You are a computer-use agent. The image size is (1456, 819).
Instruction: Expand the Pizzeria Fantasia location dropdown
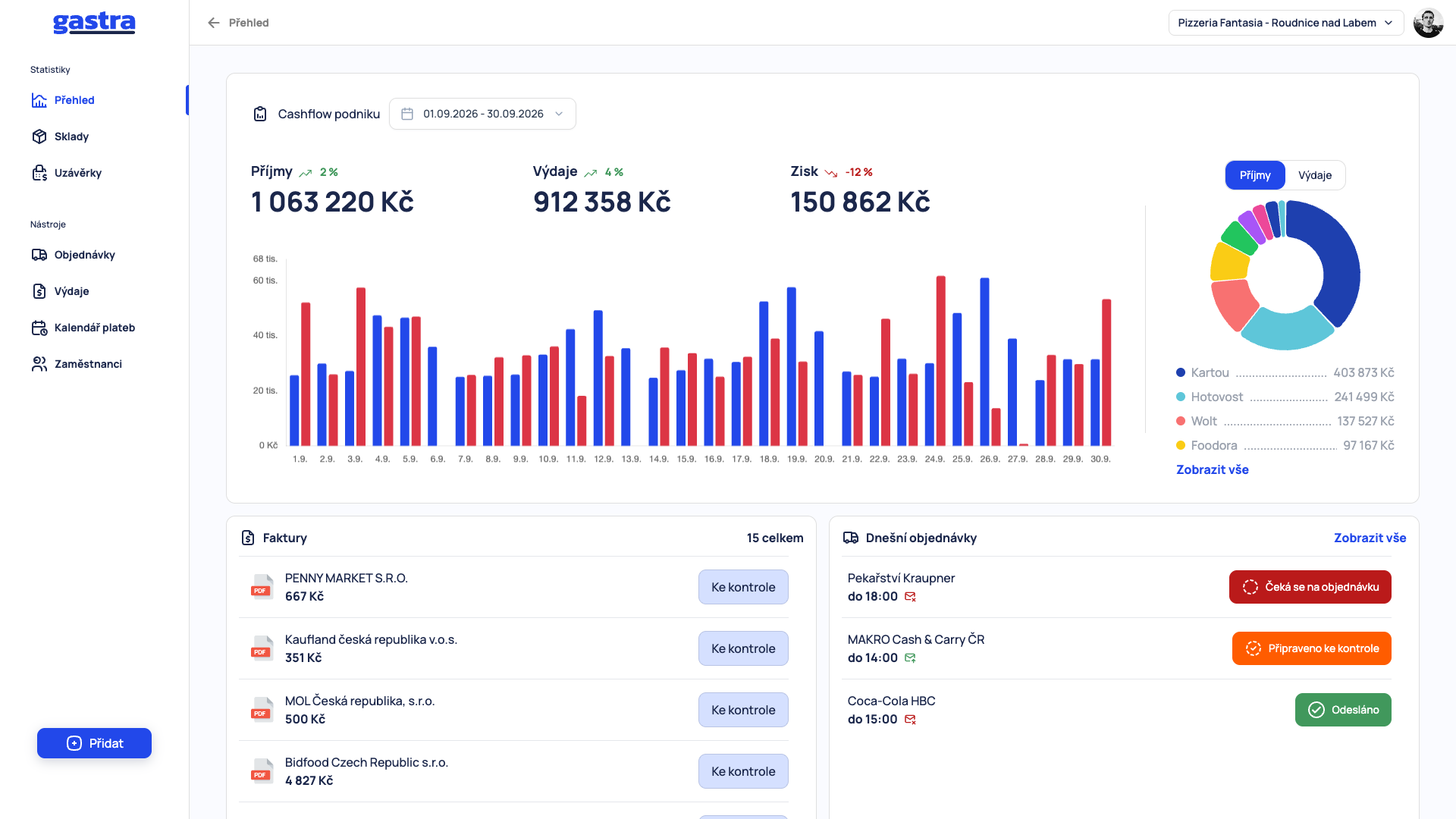[x=1286, y=23]
